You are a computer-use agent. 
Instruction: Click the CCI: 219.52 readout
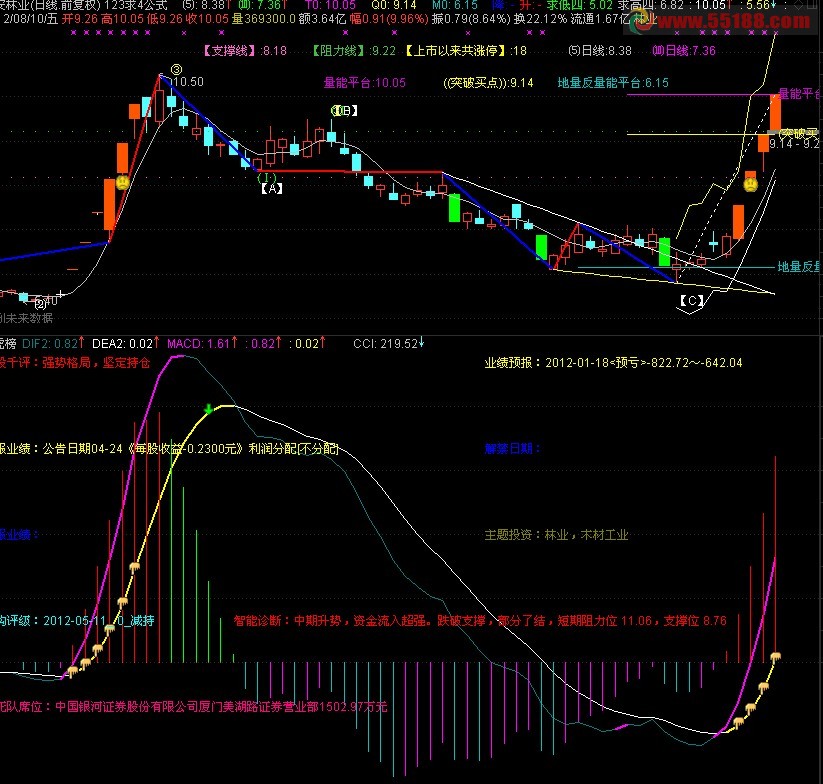coord(389,344)
